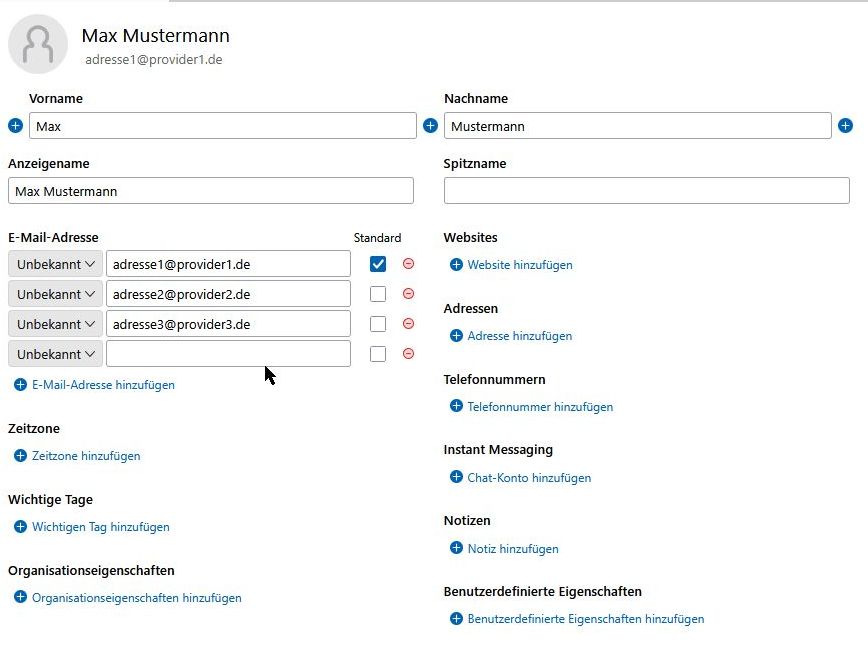Open type dropdown for the empty email row

[56, 354]
